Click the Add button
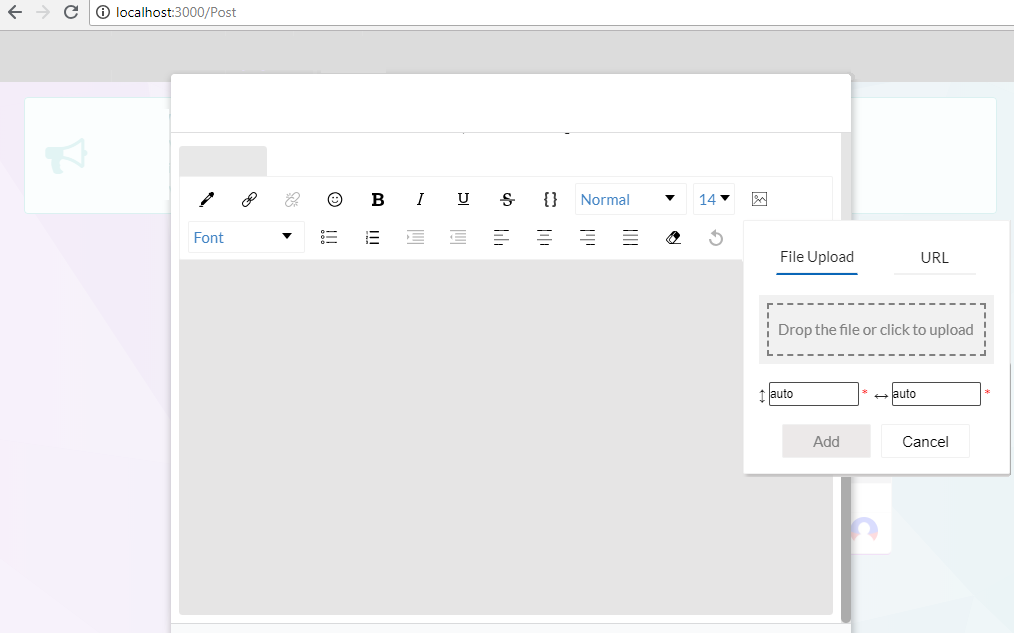 826,441
